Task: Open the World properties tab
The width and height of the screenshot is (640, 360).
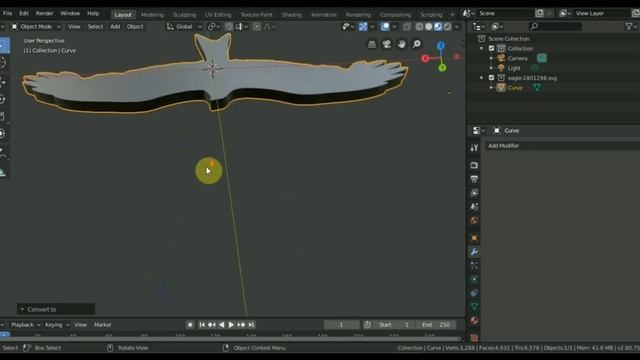Action: pyautogui.click(x=474, y=220)
